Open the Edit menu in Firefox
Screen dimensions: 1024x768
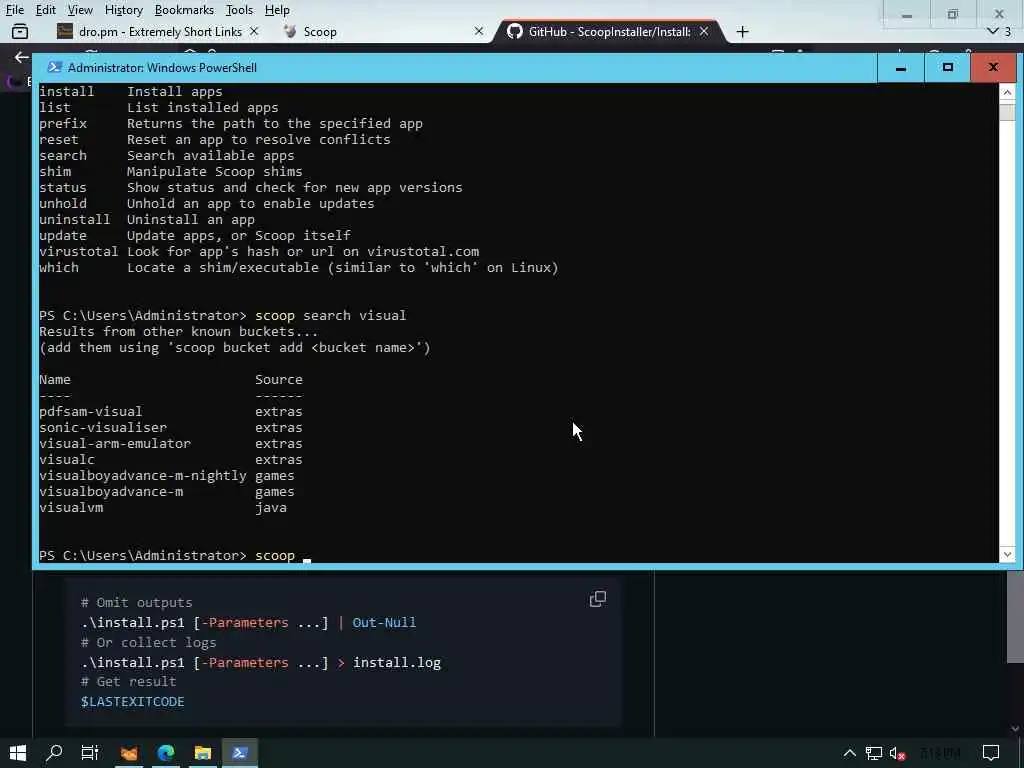[45, 10]
